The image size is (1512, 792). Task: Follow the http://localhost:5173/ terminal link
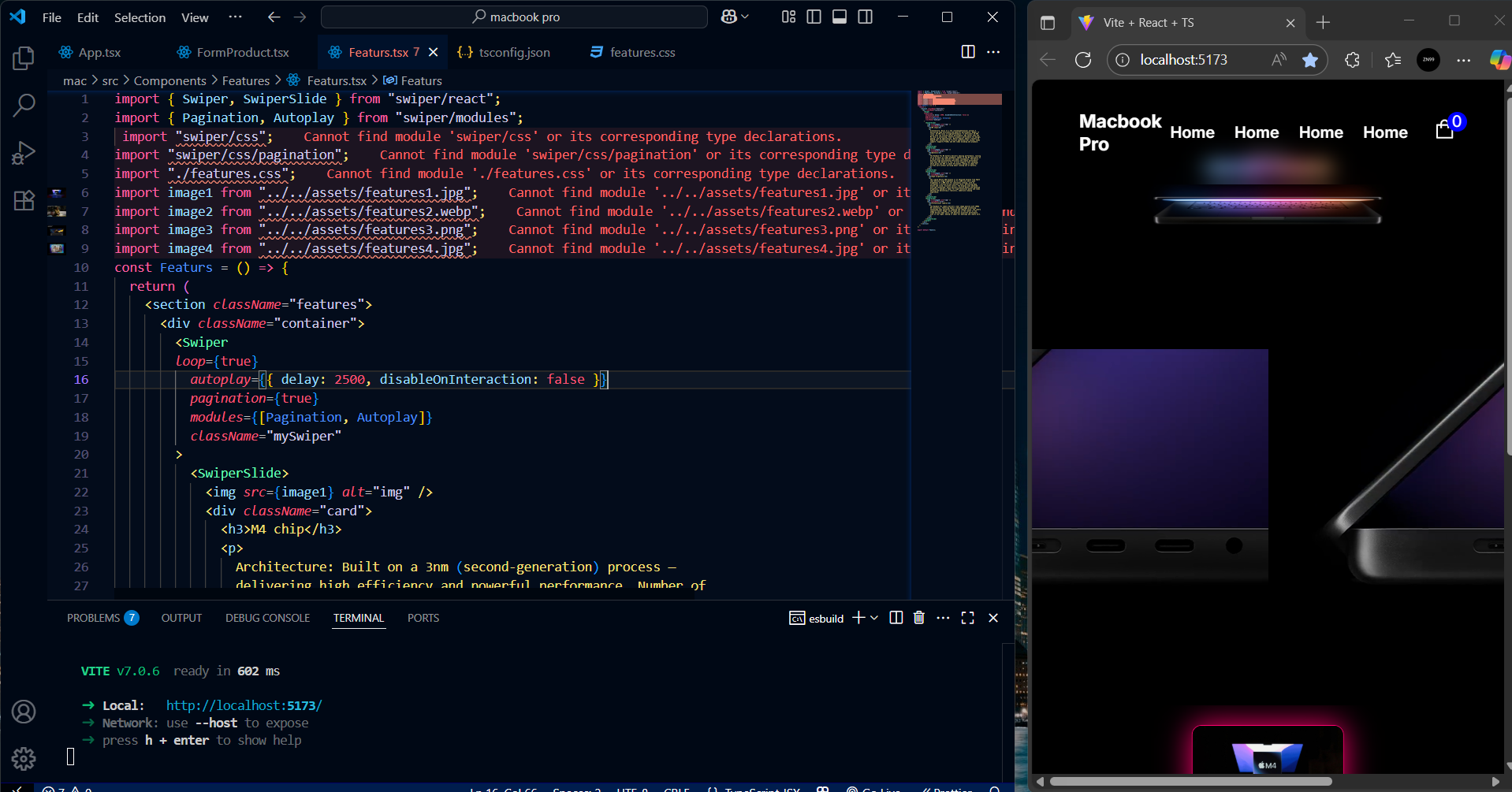click(244, 705)
